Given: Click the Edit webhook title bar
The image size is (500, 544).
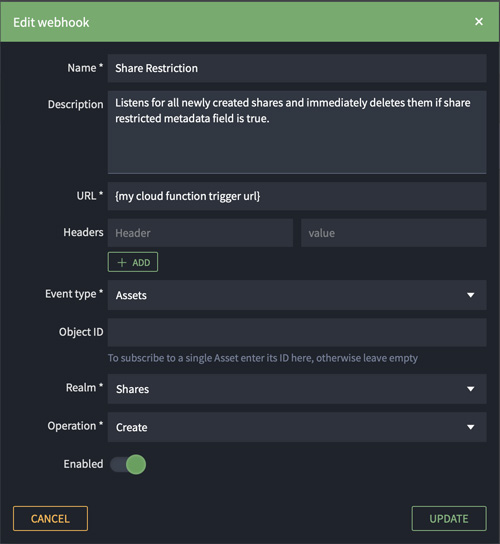Looking at the screenshot, I should click(250, 22).
